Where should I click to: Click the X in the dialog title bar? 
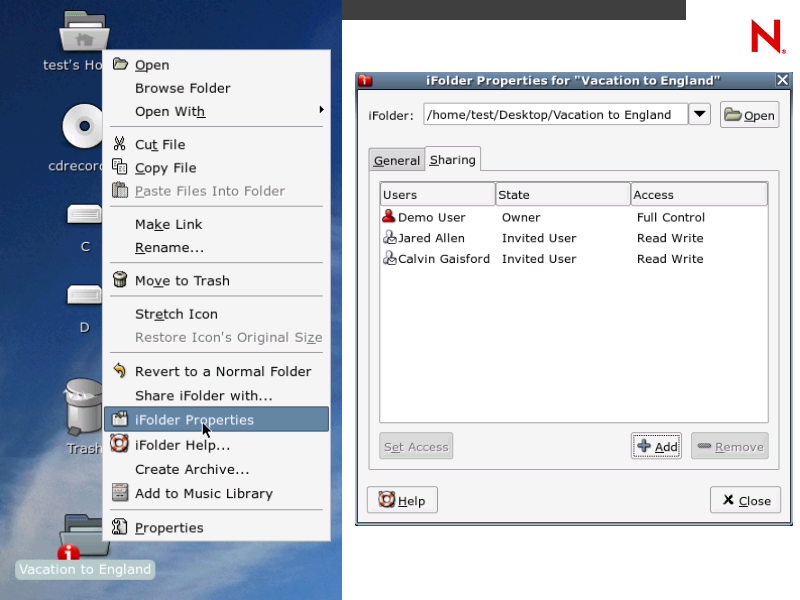pos(782,80)
